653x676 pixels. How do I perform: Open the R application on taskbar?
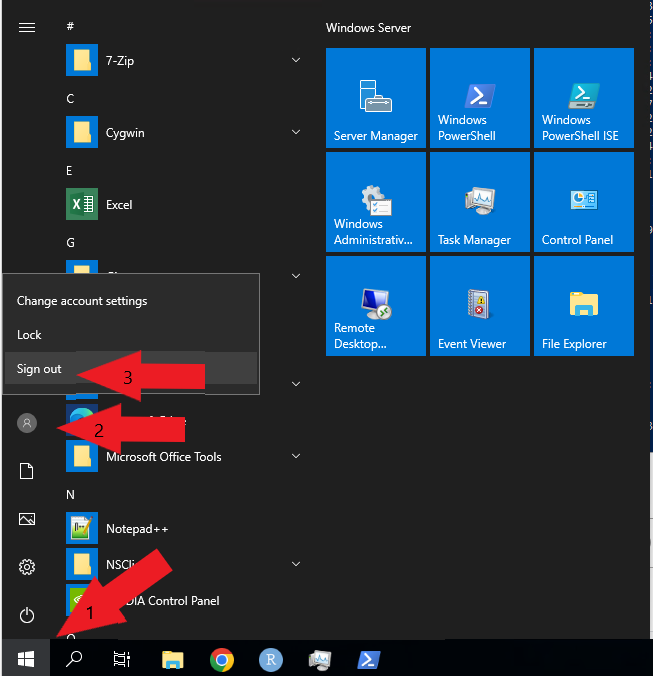point(271,660)
